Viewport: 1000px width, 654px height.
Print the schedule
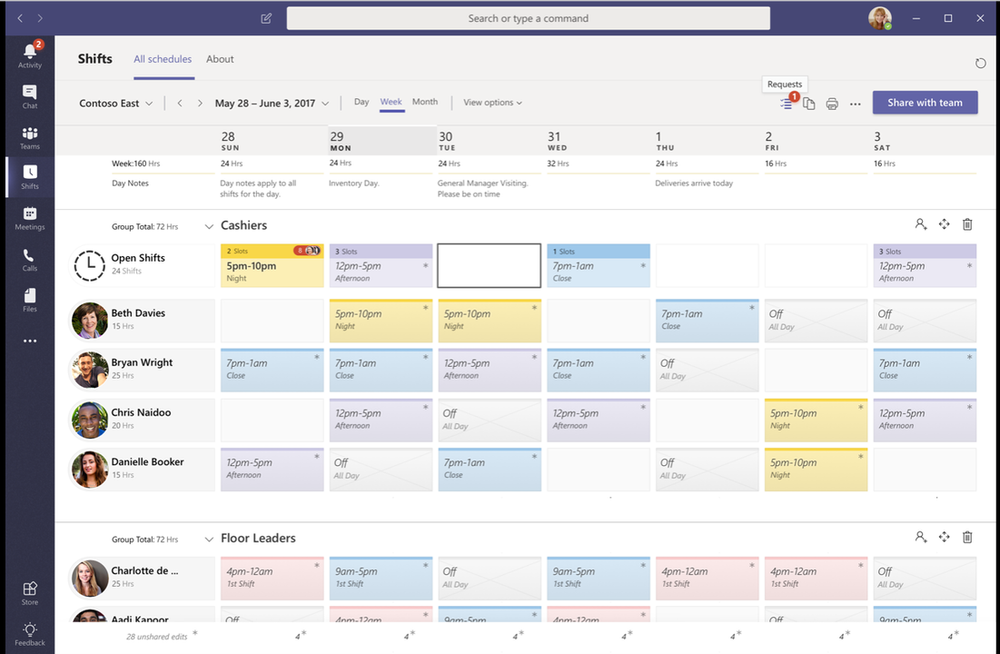click(831, 103)
